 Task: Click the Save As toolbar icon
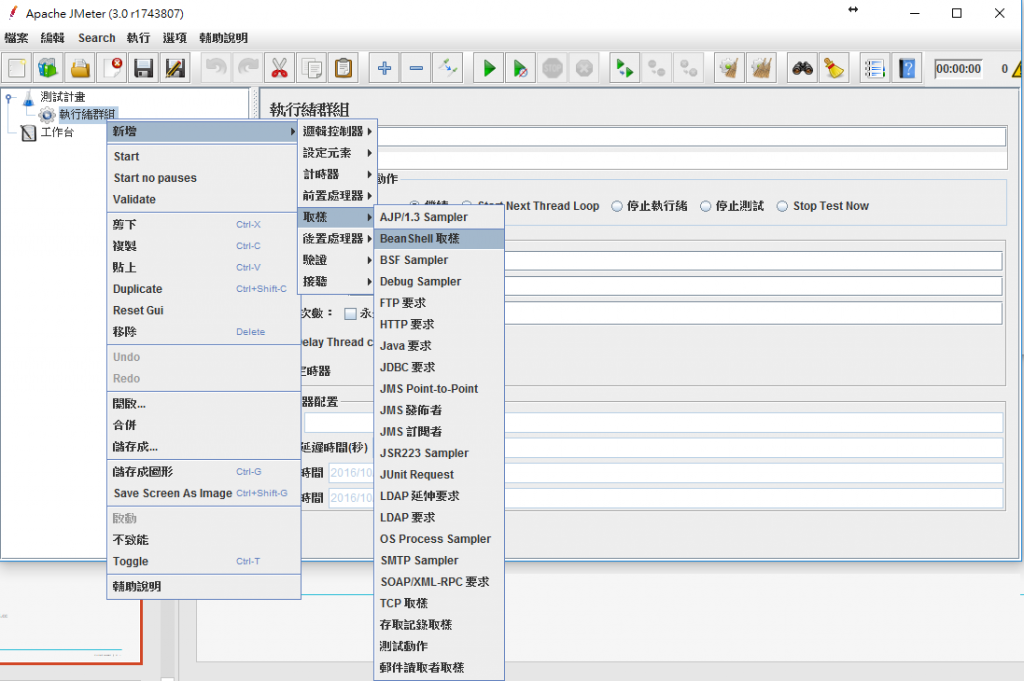coord(175,69)
